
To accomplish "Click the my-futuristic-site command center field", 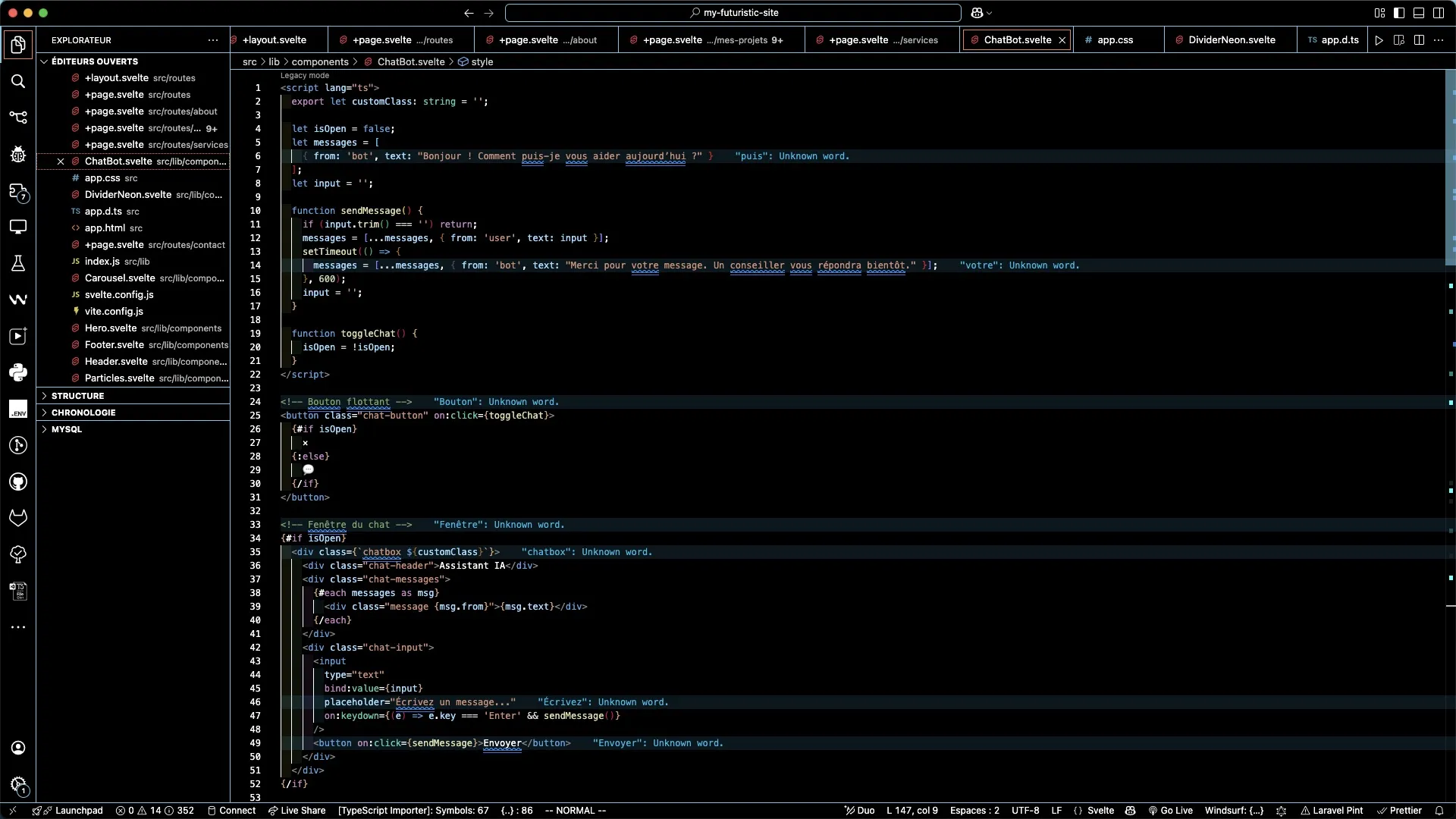I will coord(733,13).
